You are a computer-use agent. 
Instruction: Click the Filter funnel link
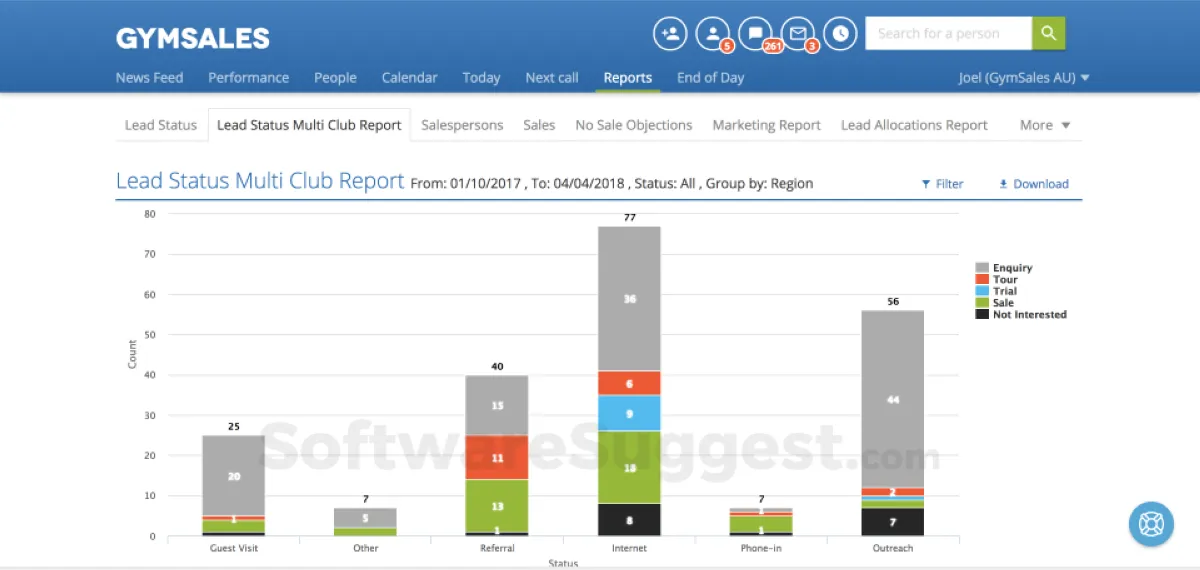[x=942, y=184]
